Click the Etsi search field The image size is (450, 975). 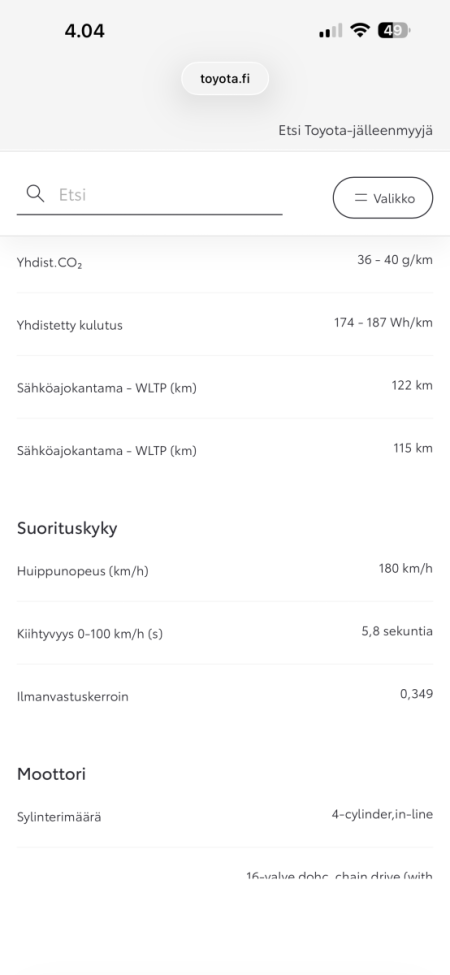tap(149, 195)
